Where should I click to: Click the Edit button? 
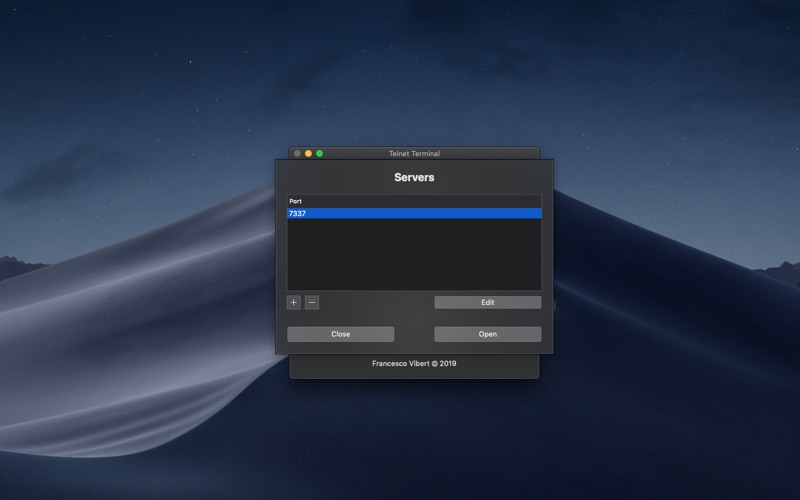tap(488, 303)
